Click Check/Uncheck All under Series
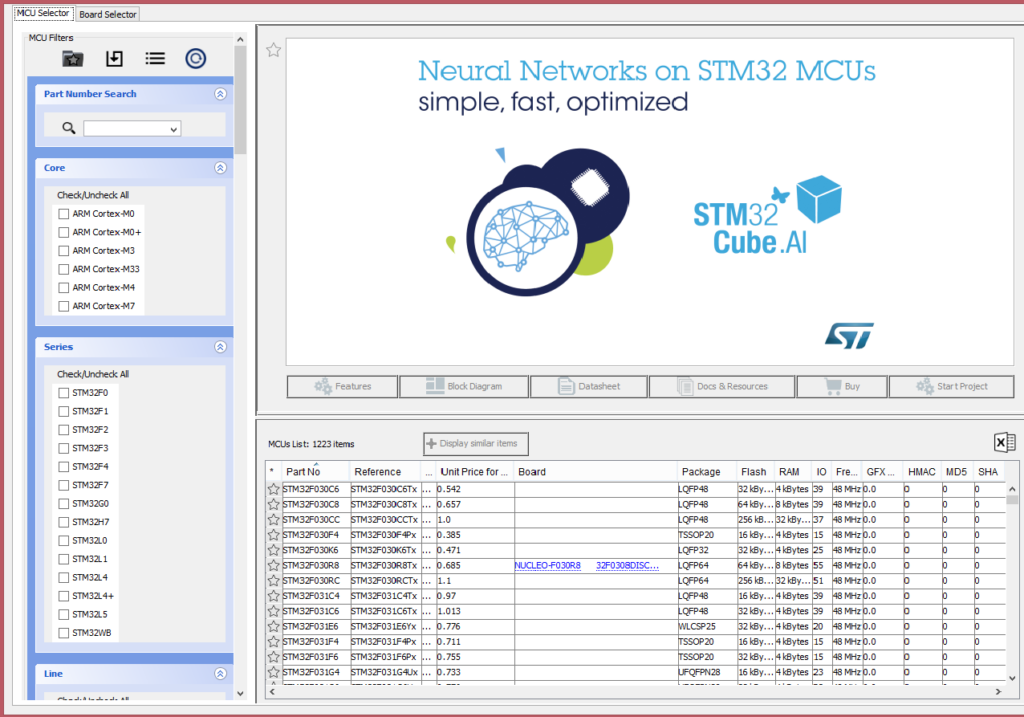The width and height of the screenshot is (1024, 717). (93, 374)
